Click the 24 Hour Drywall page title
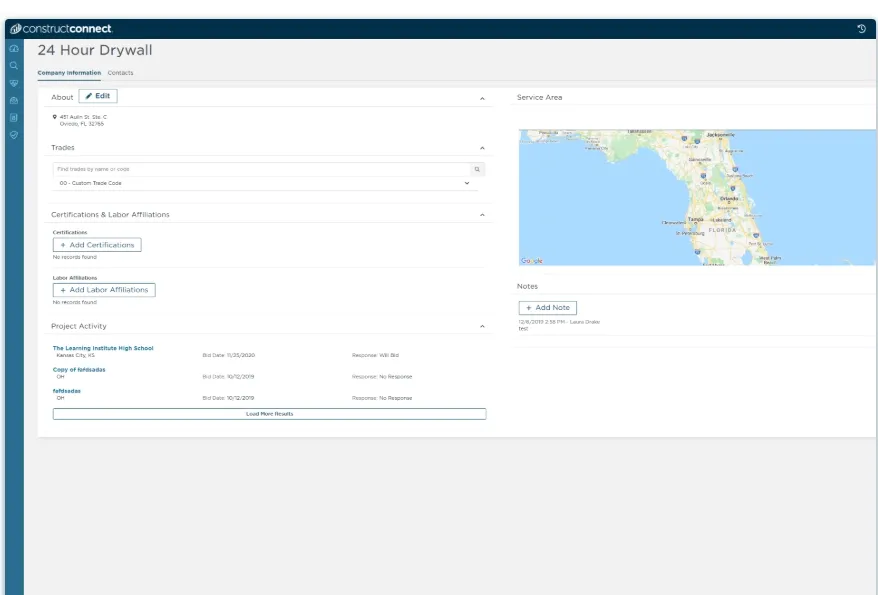Viewport: 878px width, 595px height. click(x=95, y=50)
